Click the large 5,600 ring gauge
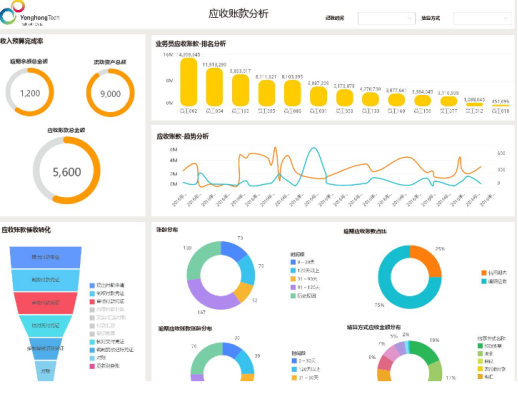This screenshot has width=518, height=395. pyautogui.click(x=67, y=170)
